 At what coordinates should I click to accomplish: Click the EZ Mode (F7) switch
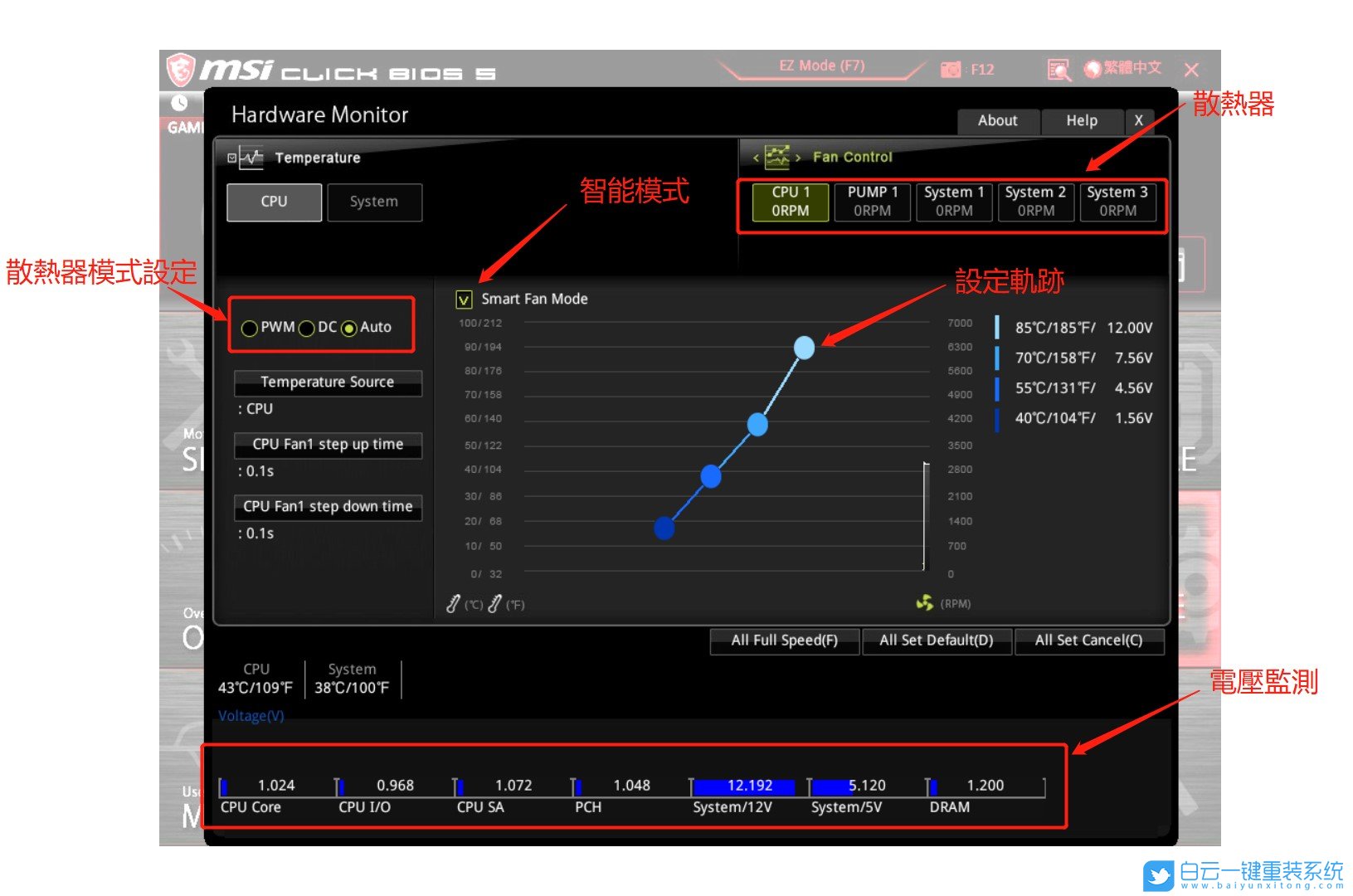821,66
